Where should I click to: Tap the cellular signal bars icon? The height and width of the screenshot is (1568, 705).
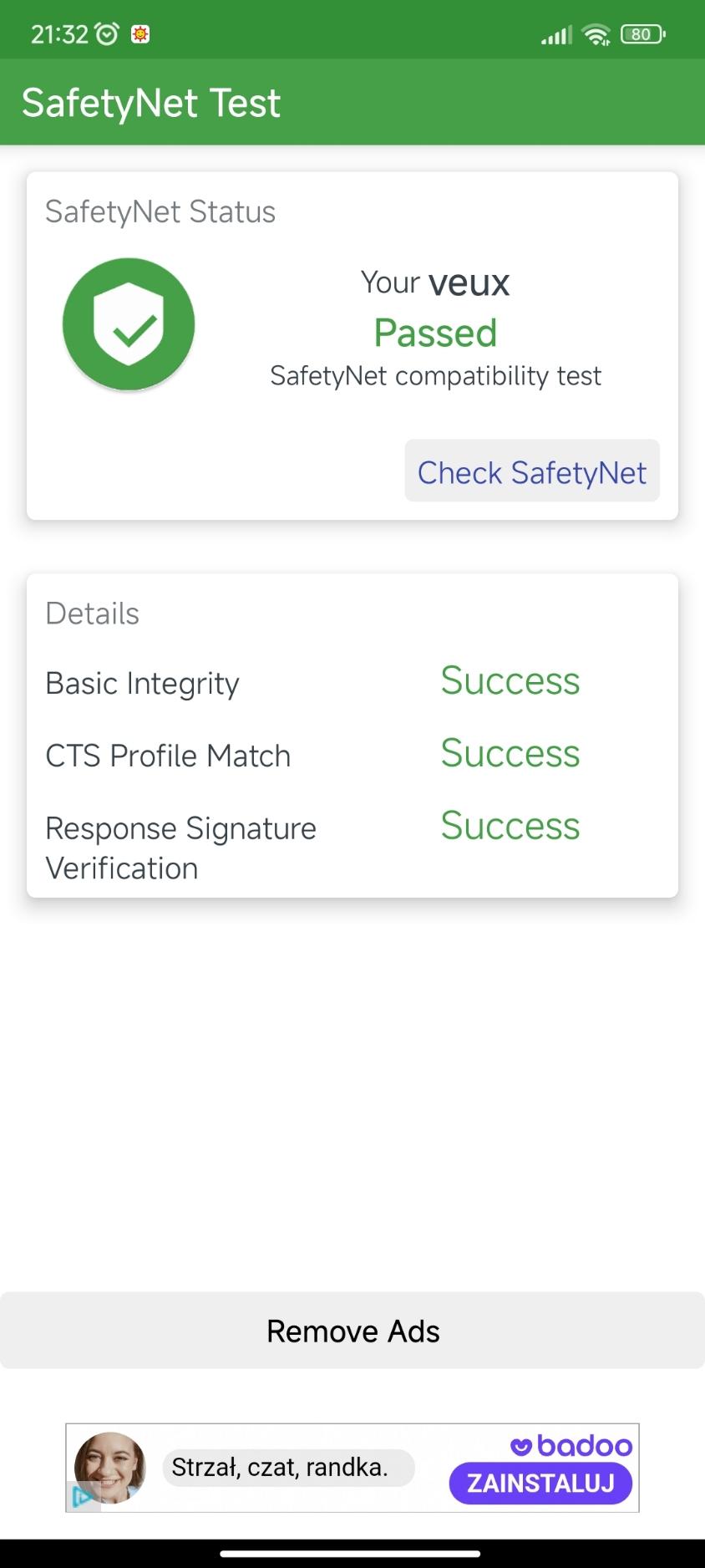pos(556,35)
